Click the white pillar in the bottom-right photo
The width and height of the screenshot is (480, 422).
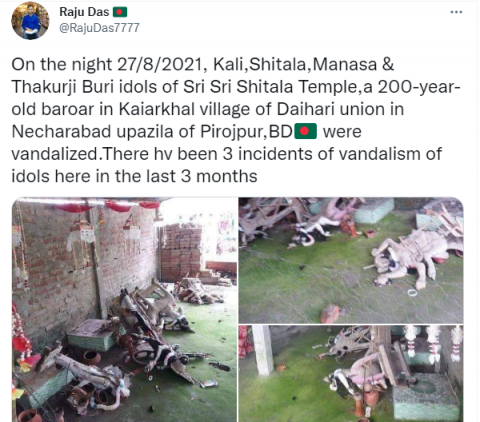point(263,350)
